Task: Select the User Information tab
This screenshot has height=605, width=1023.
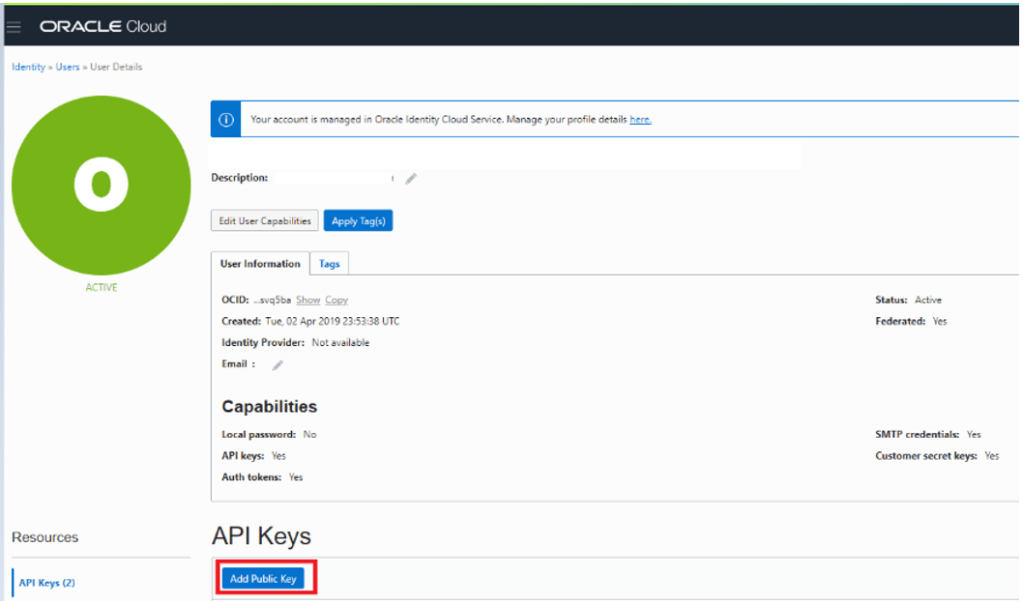Action: (x=260, y=264)
